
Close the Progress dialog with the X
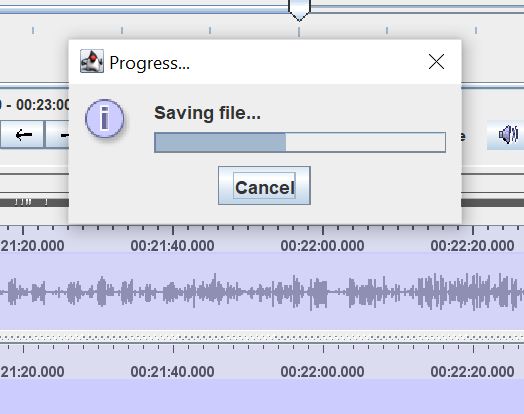click(x=436, y=62)
